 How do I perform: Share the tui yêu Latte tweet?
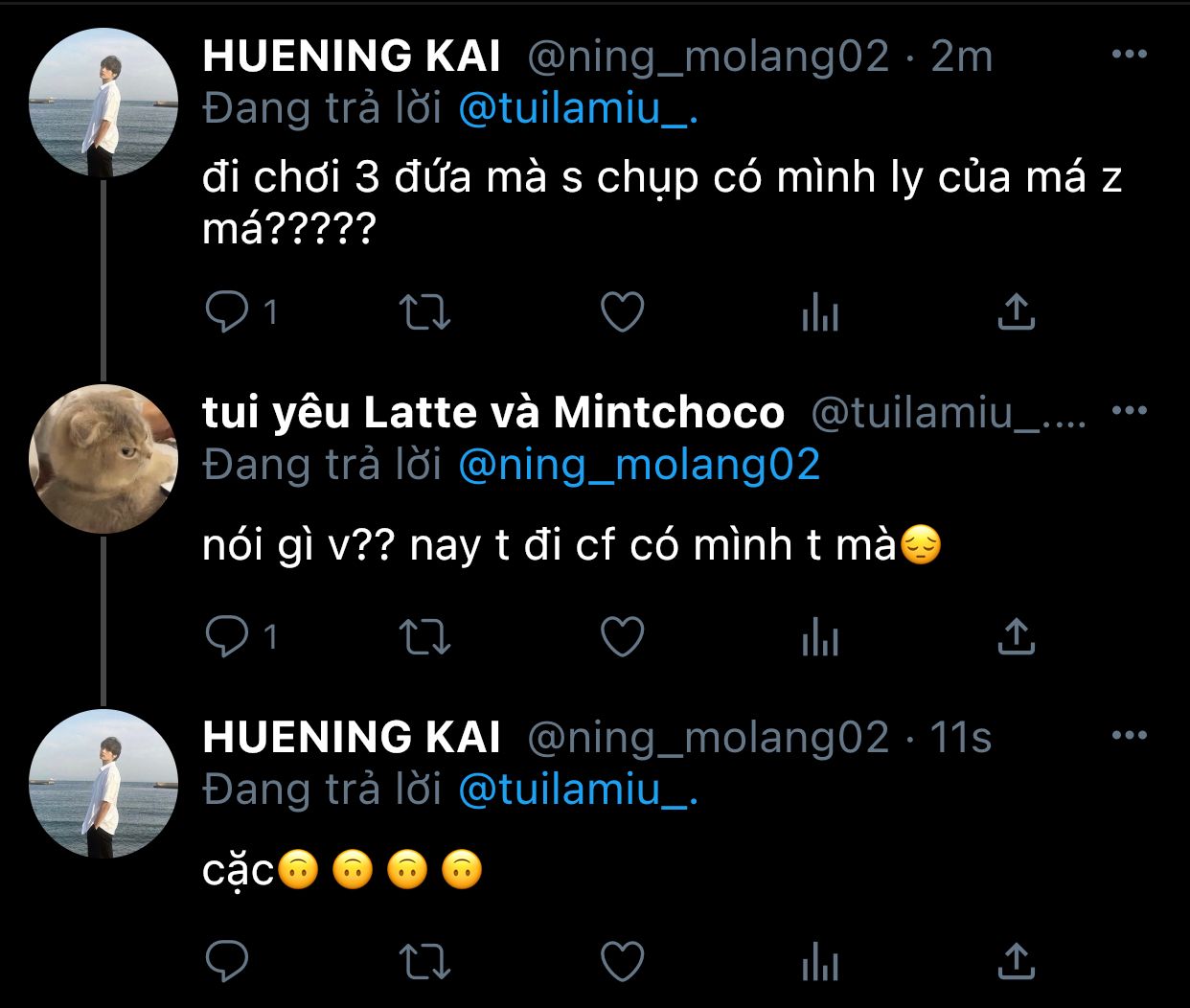click(x=1017, y=637)
